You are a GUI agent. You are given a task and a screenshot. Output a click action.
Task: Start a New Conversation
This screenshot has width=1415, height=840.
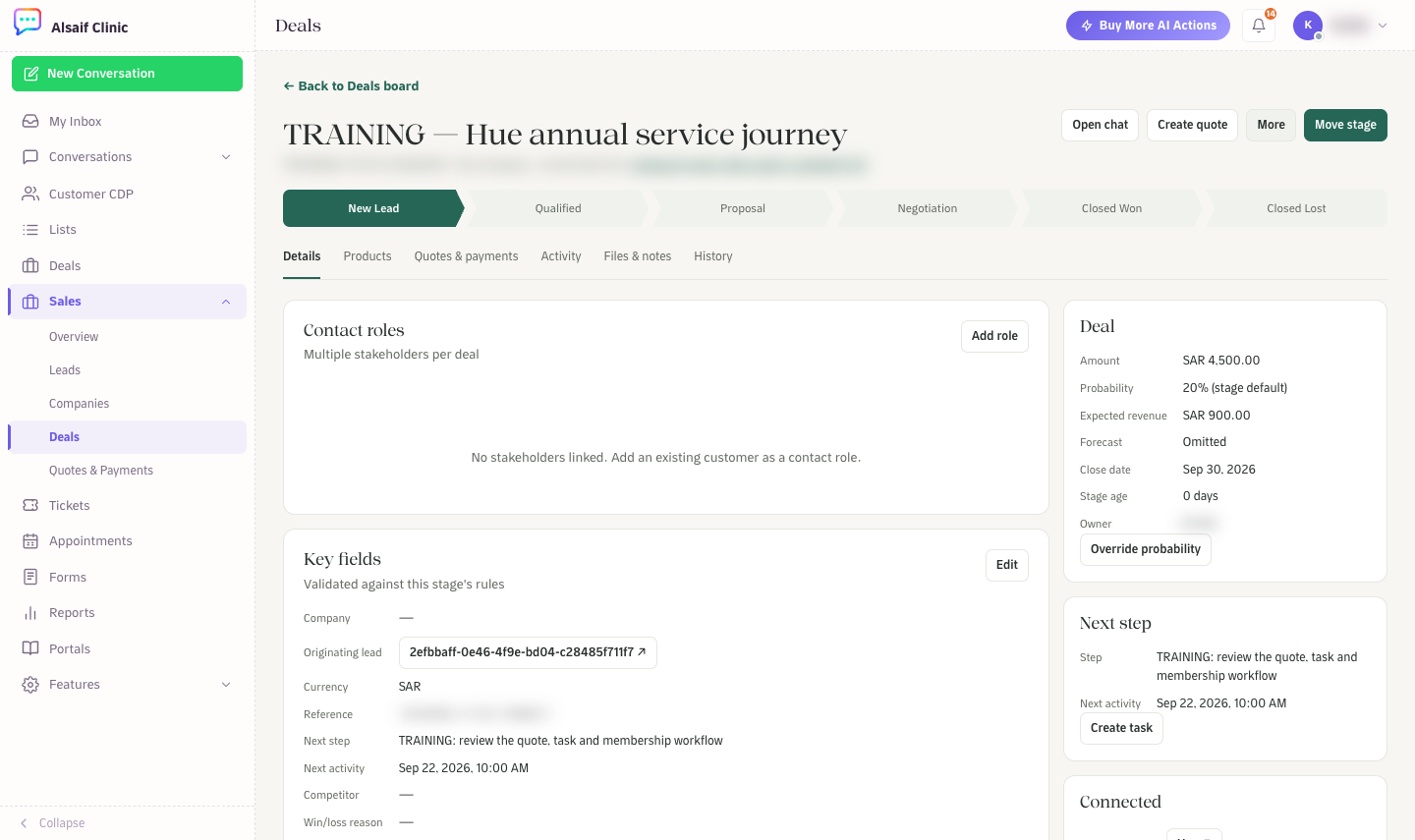[127, 74]
